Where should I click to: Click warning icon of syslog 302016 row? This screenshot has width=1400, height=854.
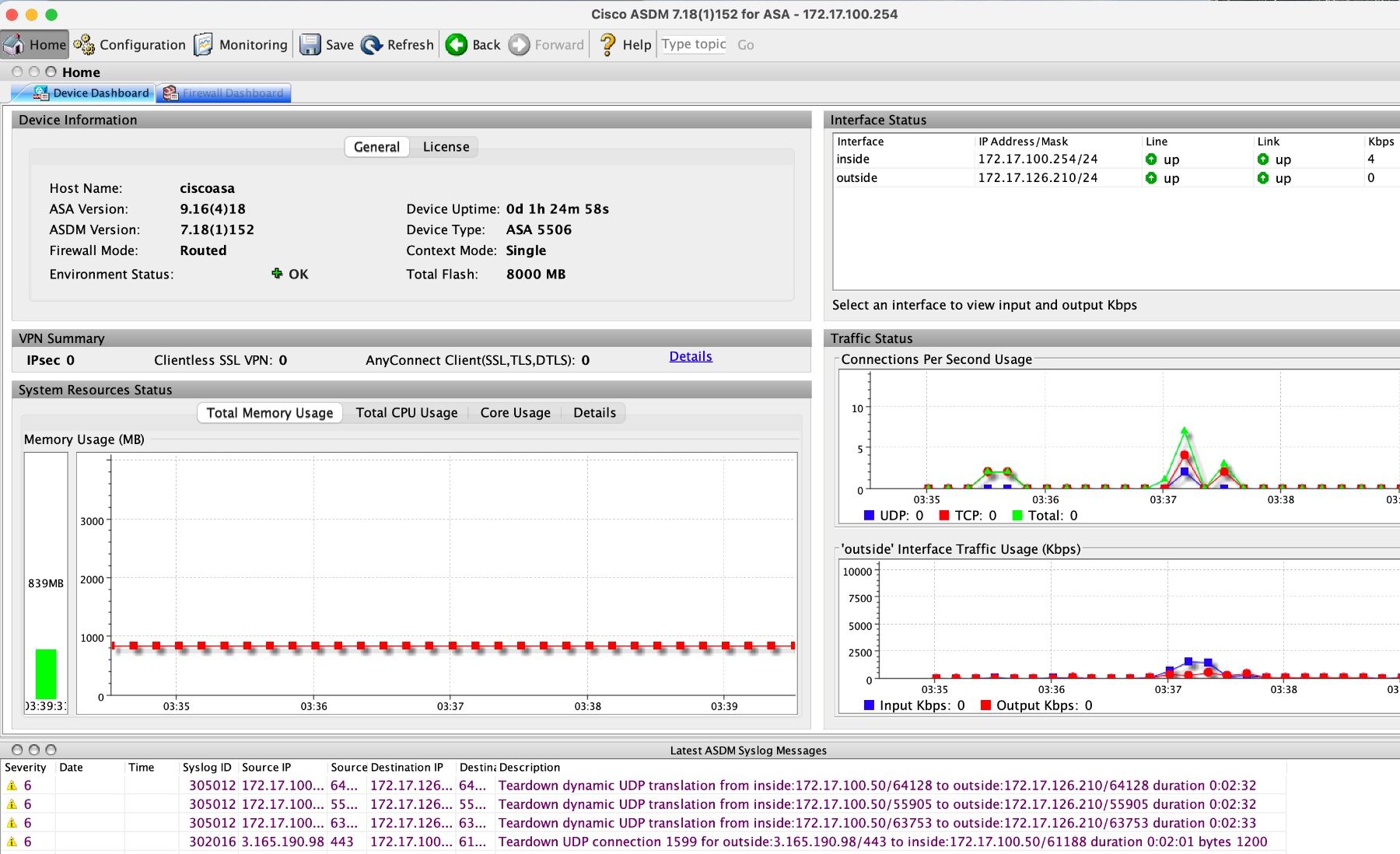[x=12, y=842]
